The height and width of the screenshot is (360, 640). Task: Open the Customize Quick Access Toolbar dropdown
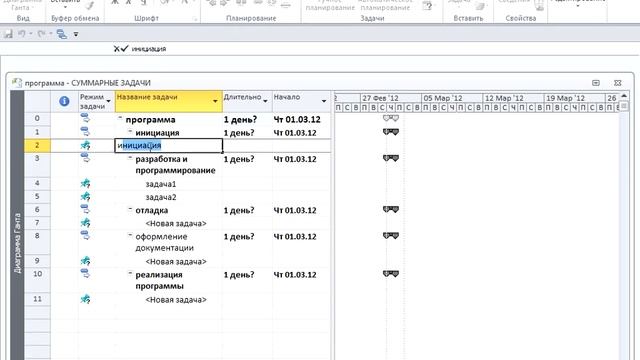coord(76,35)
